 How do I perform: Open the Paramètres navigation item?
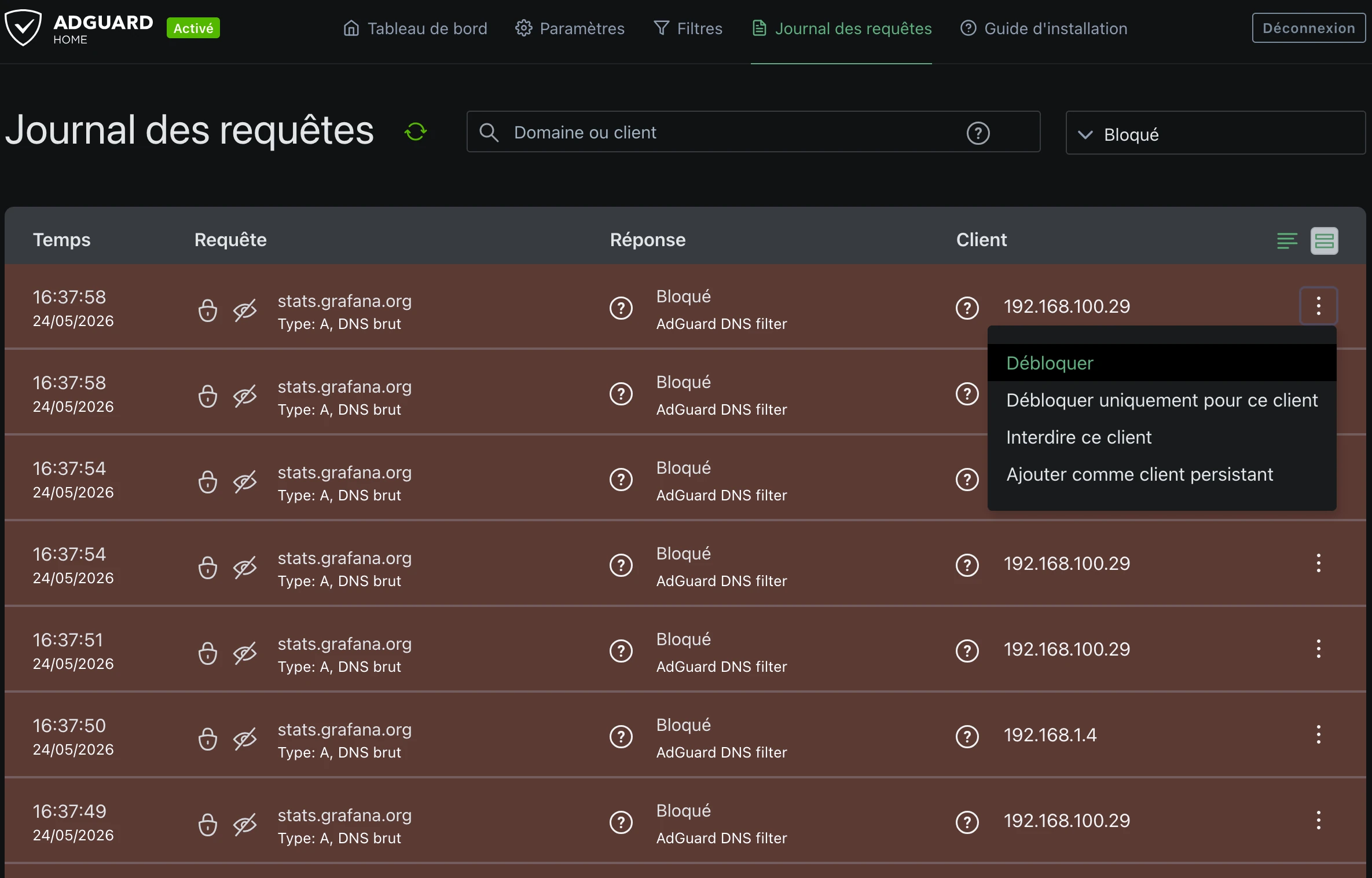click(570, 28)
